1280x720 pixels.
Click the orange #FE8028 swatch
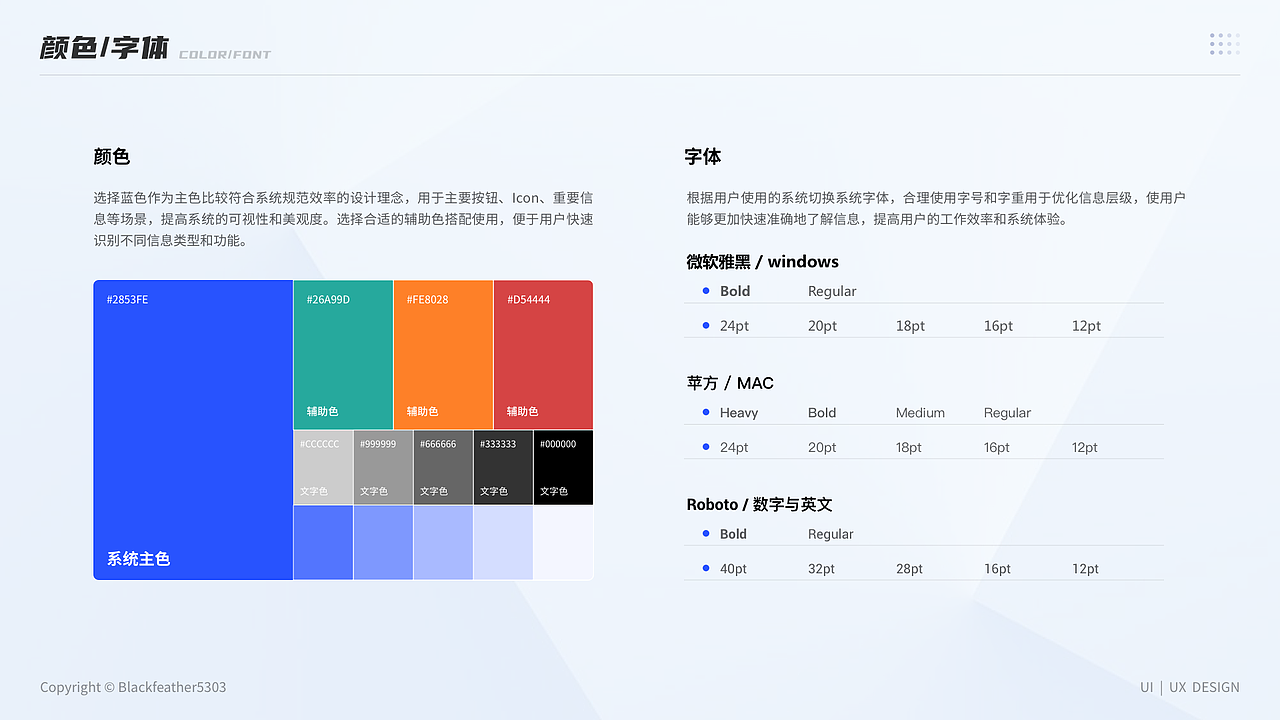coord(442,355)
